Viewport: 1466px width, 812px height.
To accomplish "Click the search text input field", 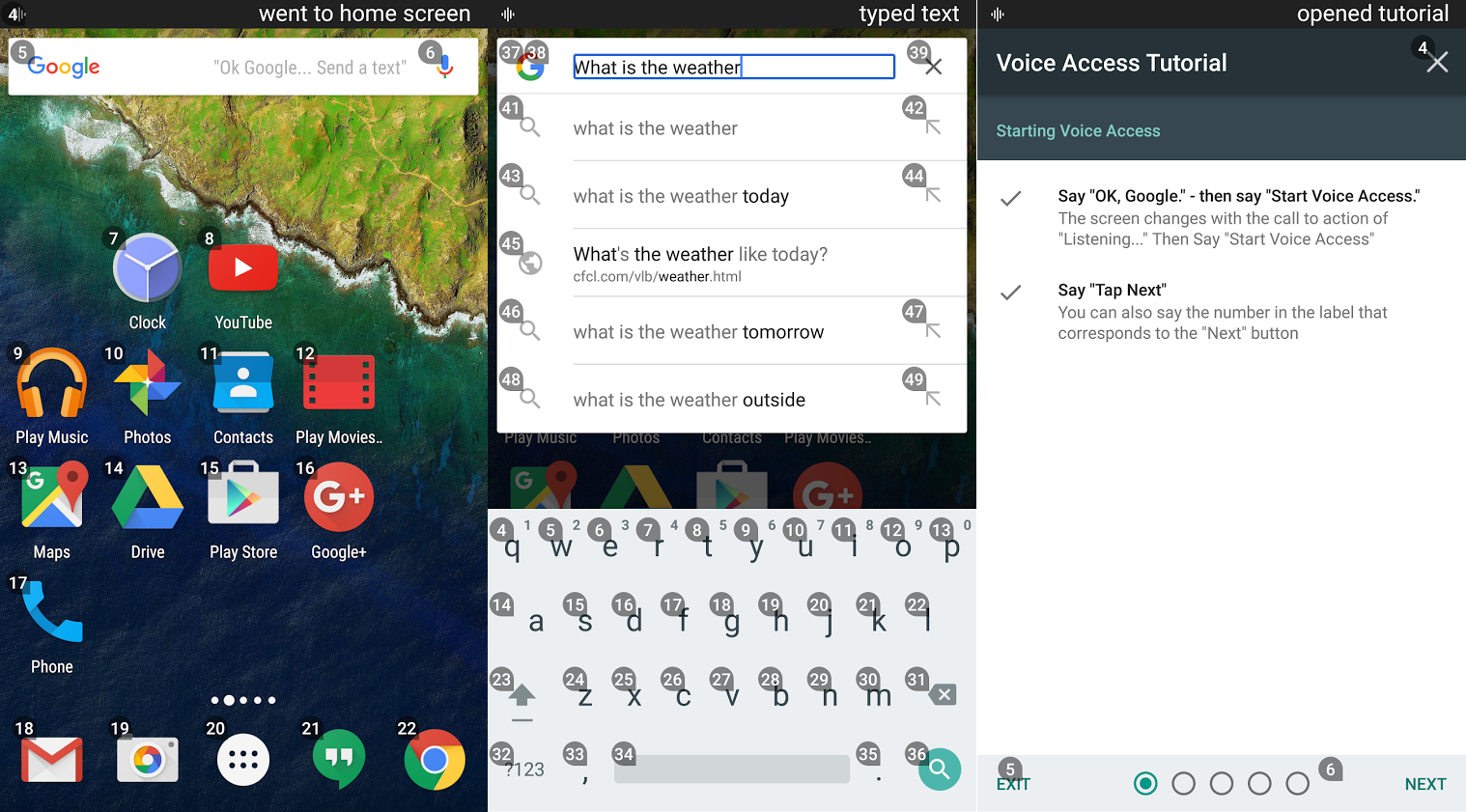I will 733,67.
